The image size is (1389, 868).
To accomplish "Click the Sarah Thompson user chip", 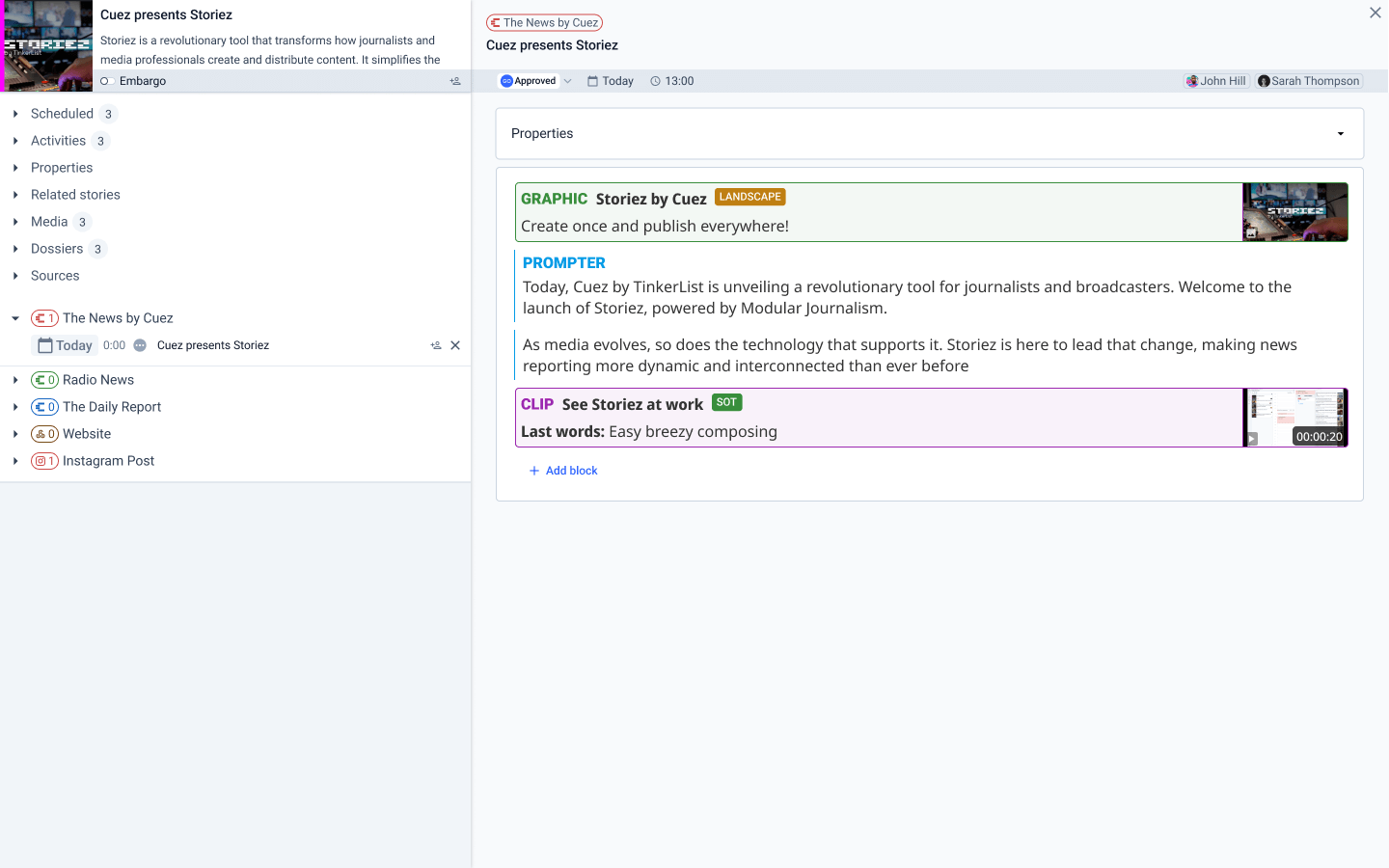I will pyautogui.click(x=1309, y=81).
